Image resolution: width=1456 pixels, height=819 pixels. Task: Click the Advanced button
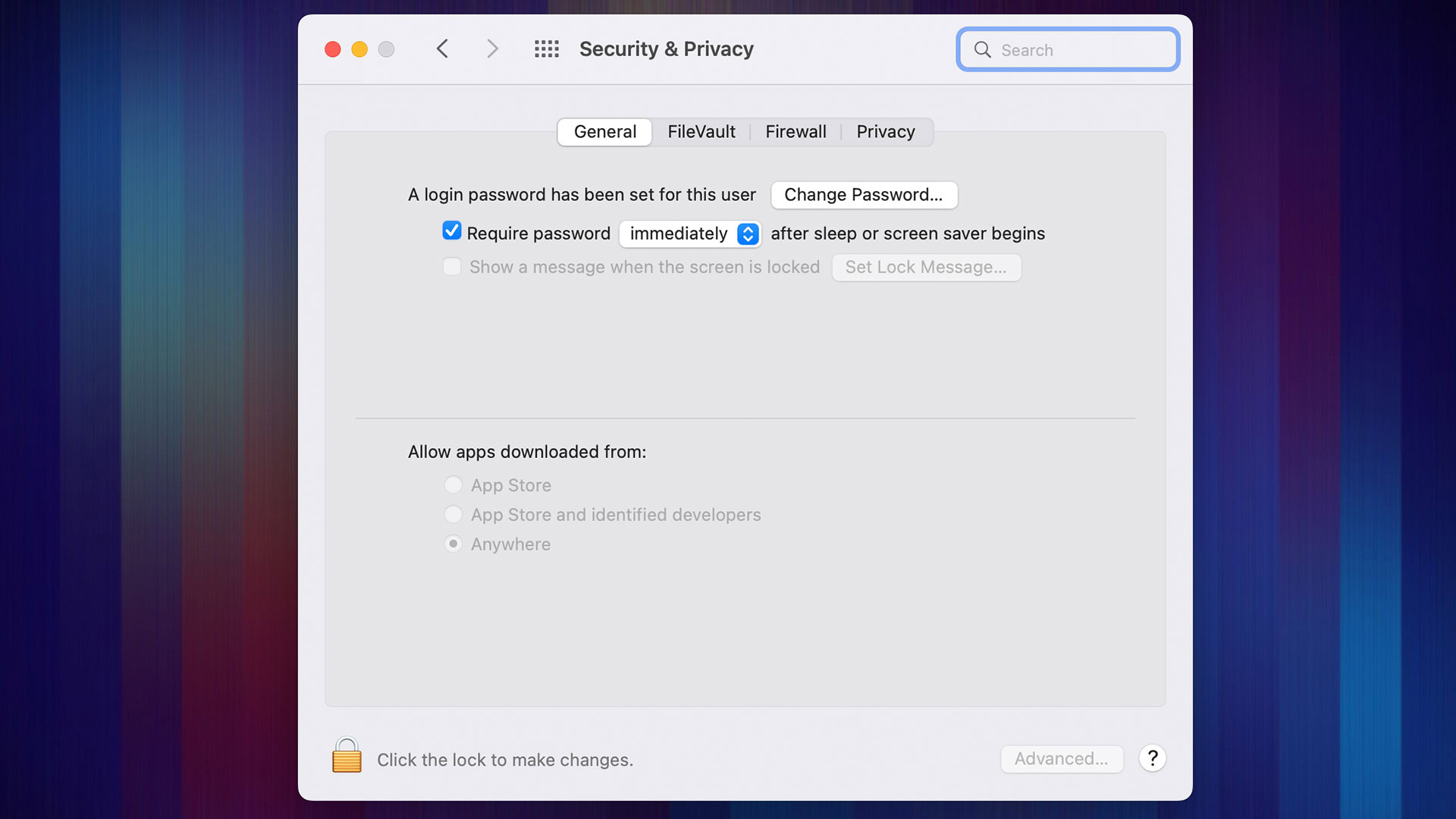tap(1061, 758)
